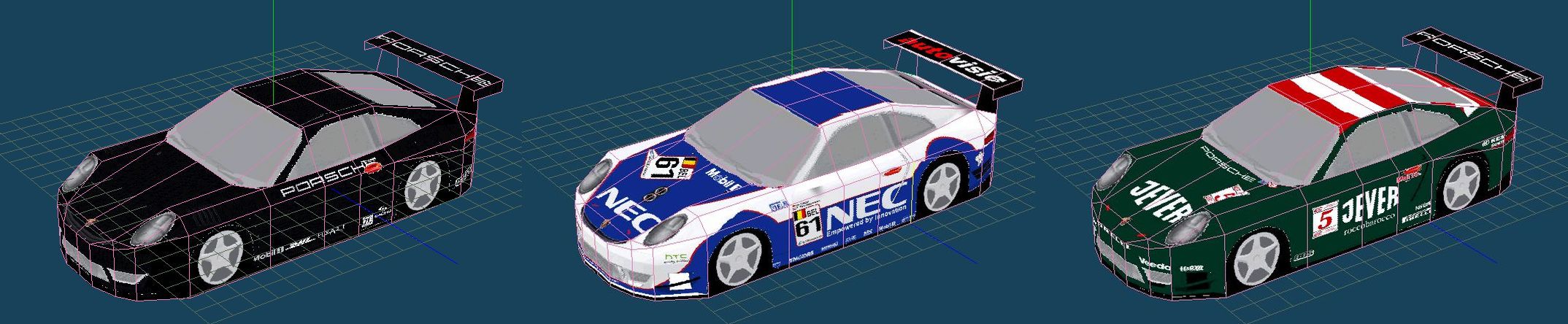
Task: Click the NEC logo on the white car's door
Action: pos(867,207)
